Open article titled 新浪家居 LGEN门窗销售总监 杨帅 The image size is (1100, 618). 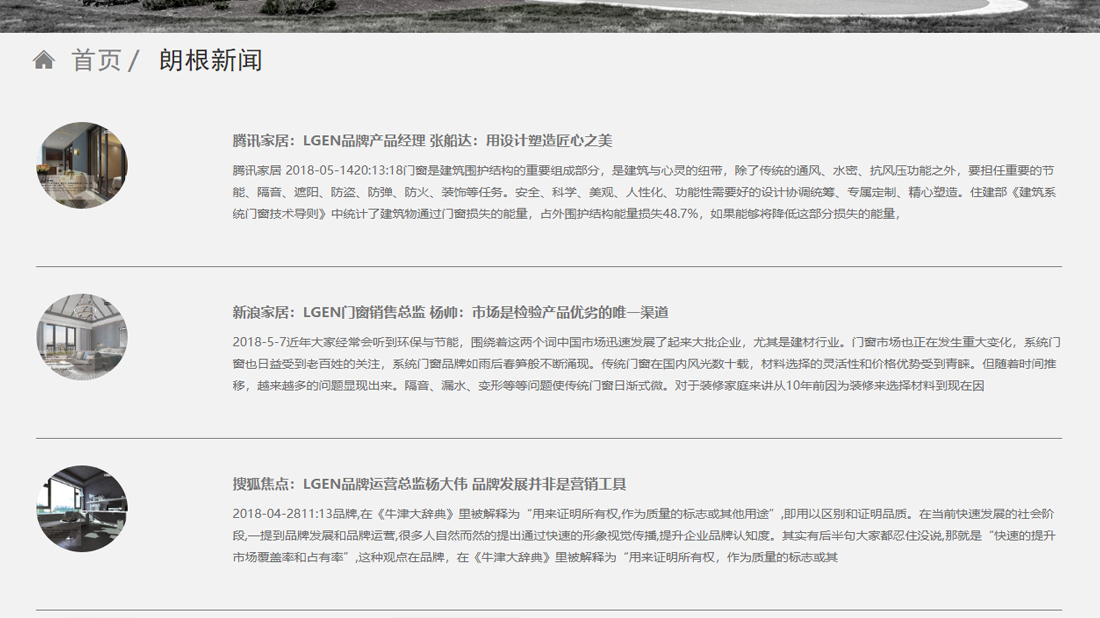[450, 312]
